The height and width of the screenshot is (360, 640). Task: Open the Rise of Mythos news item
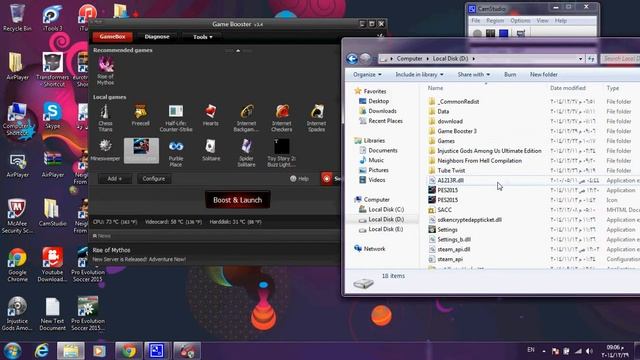[111, 250]
